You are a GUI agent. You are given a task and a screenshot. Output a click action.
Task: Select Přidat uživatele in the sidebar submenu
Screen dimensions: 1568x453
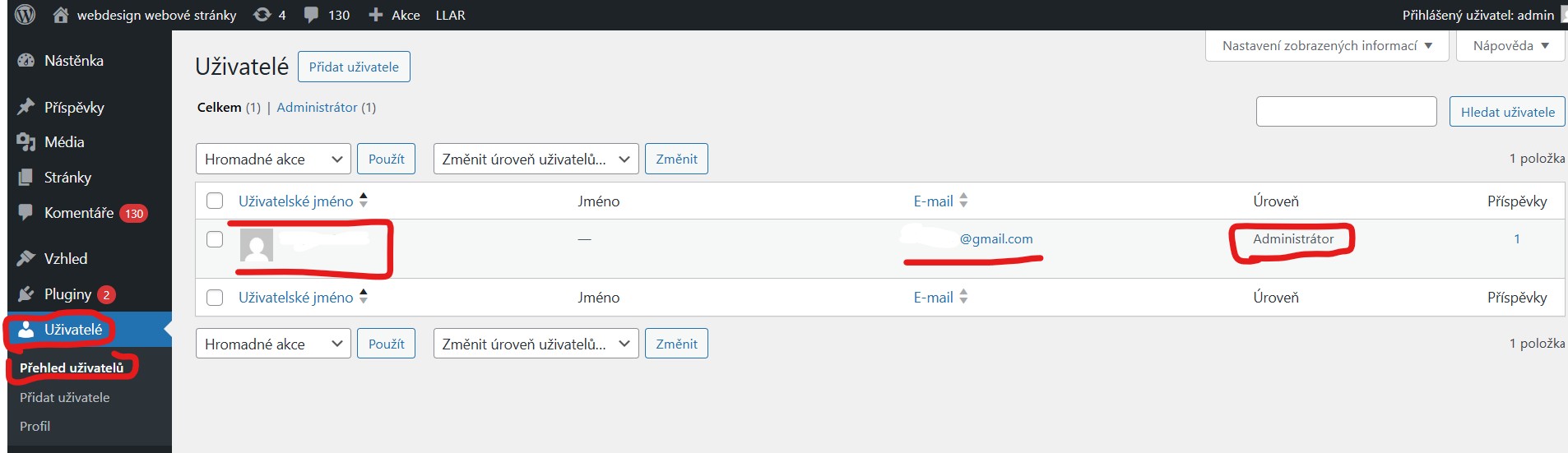pos(65,398)
